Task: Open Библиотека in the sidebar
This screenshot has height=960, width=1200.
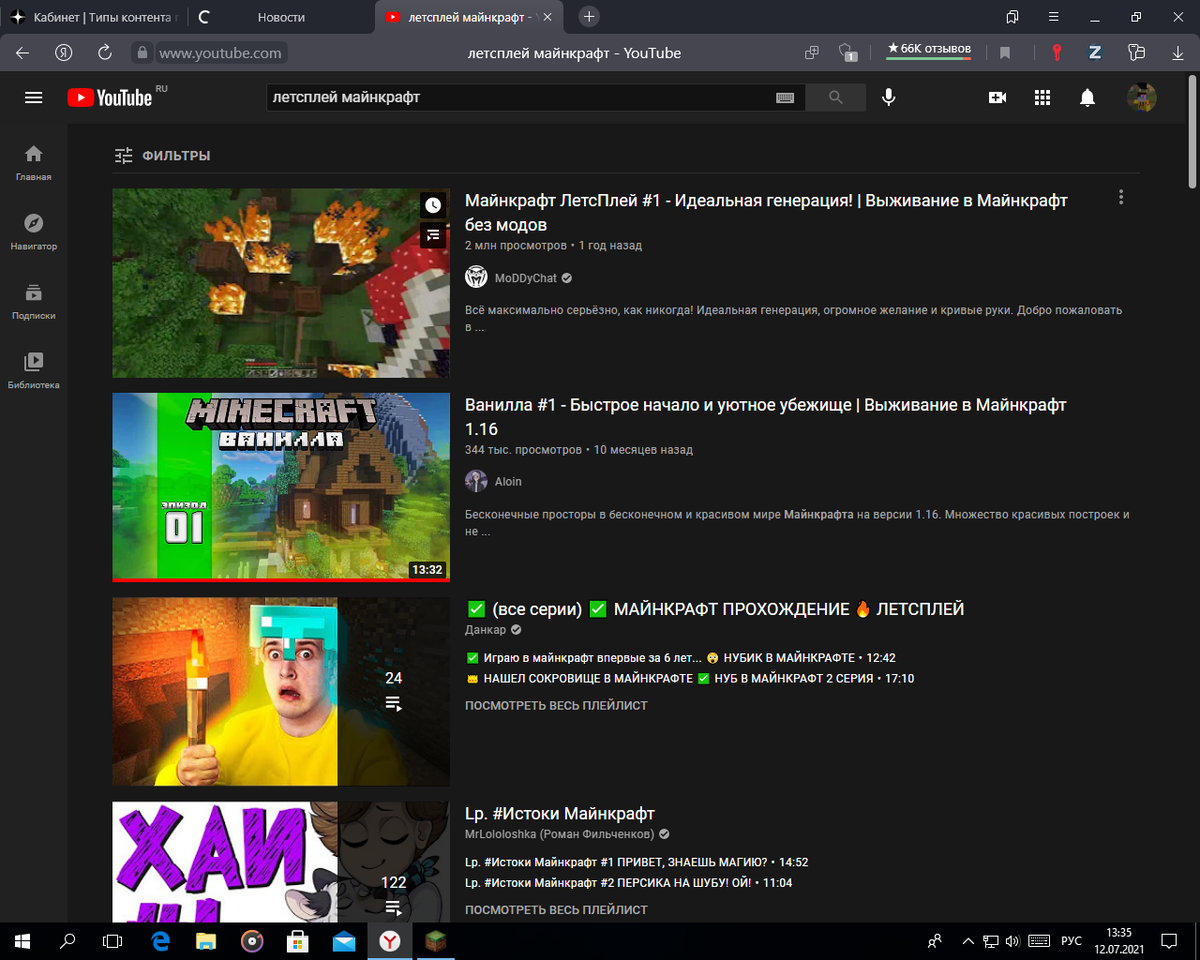Action: click(34, 370)
